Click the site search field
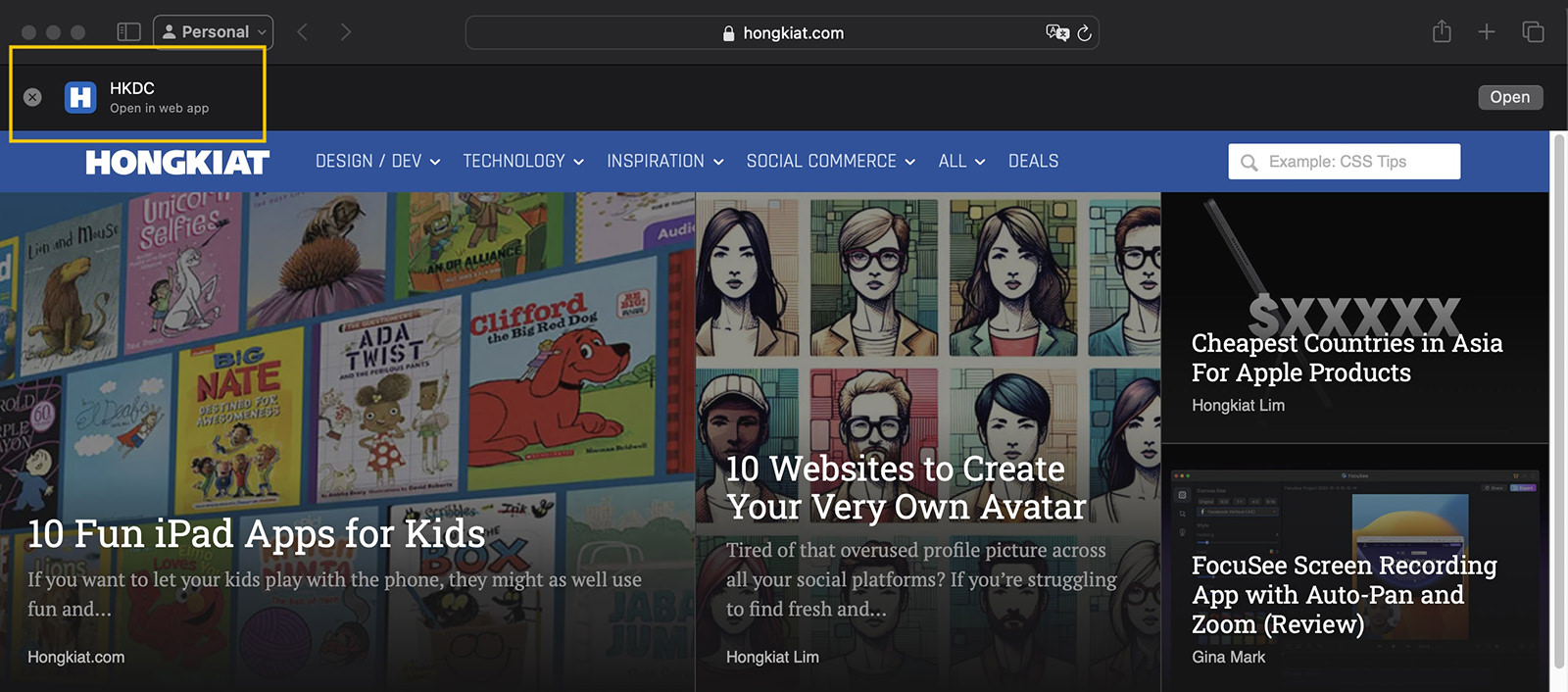Screen dimensions: 1568x692 pos(1345,162)
